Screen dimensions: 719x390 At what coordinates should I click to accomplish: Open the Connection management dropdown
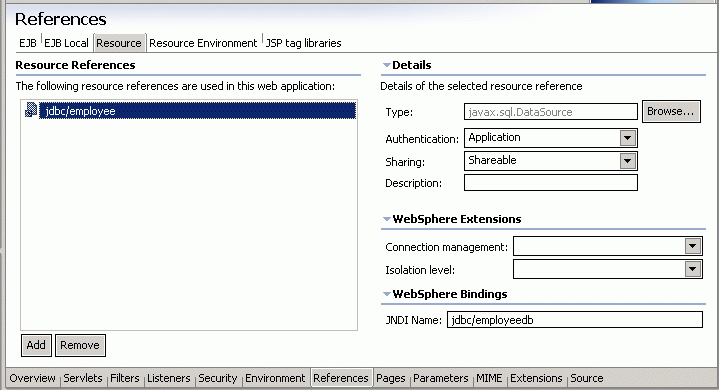[x=692, y=246]
